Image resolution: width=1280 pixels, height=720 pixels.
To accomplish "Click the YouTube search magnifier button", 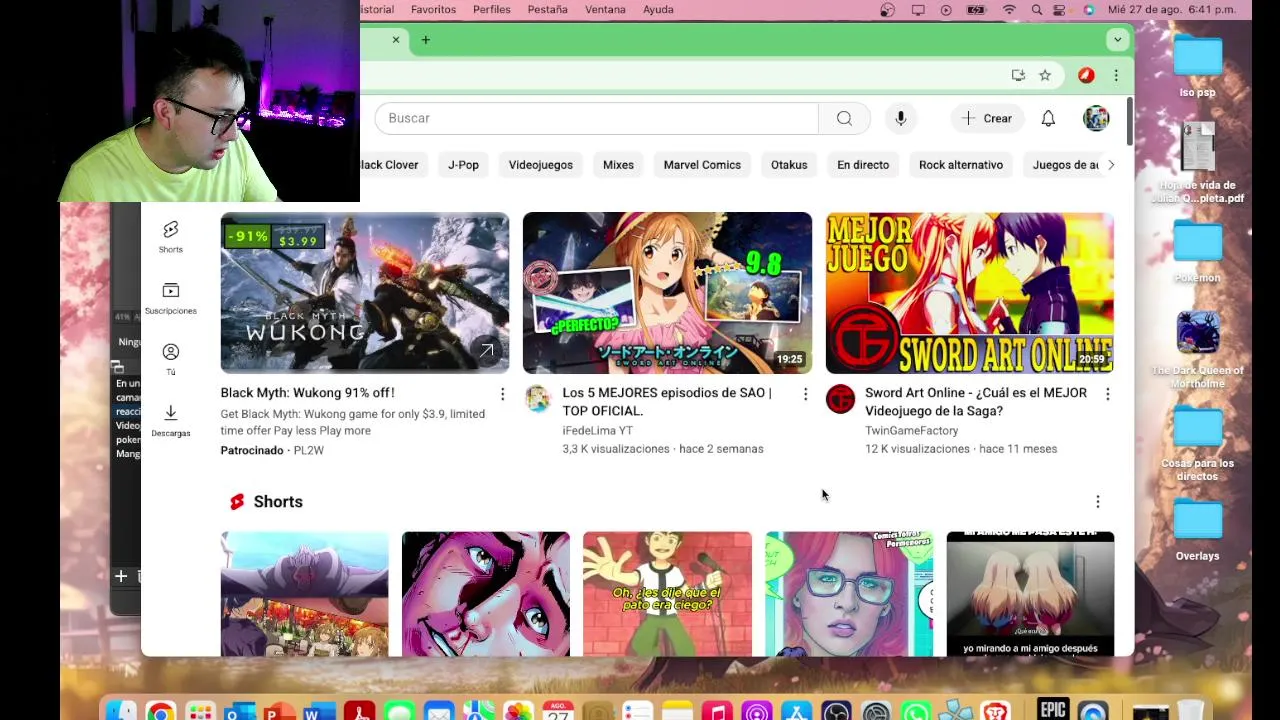I will click(x=844, y=118).
